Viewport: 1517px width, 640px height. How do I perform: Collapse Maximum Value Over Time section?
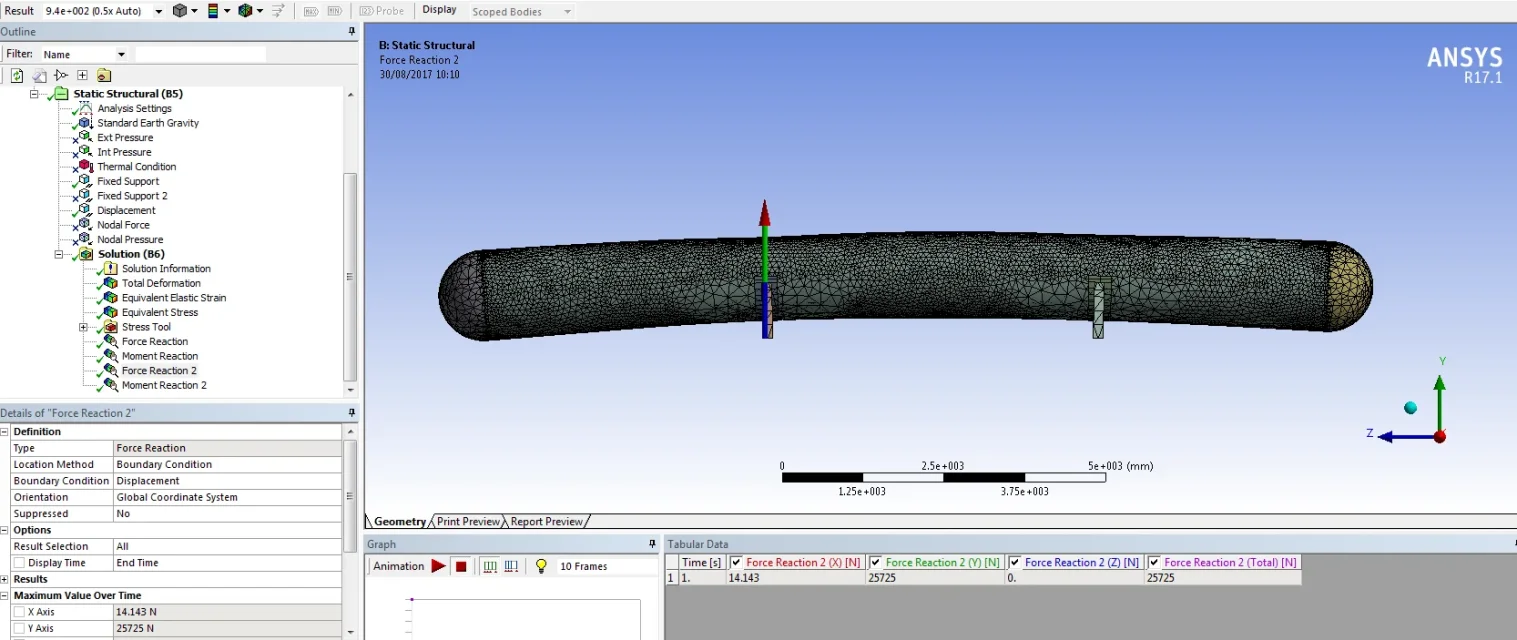[5, 596]
